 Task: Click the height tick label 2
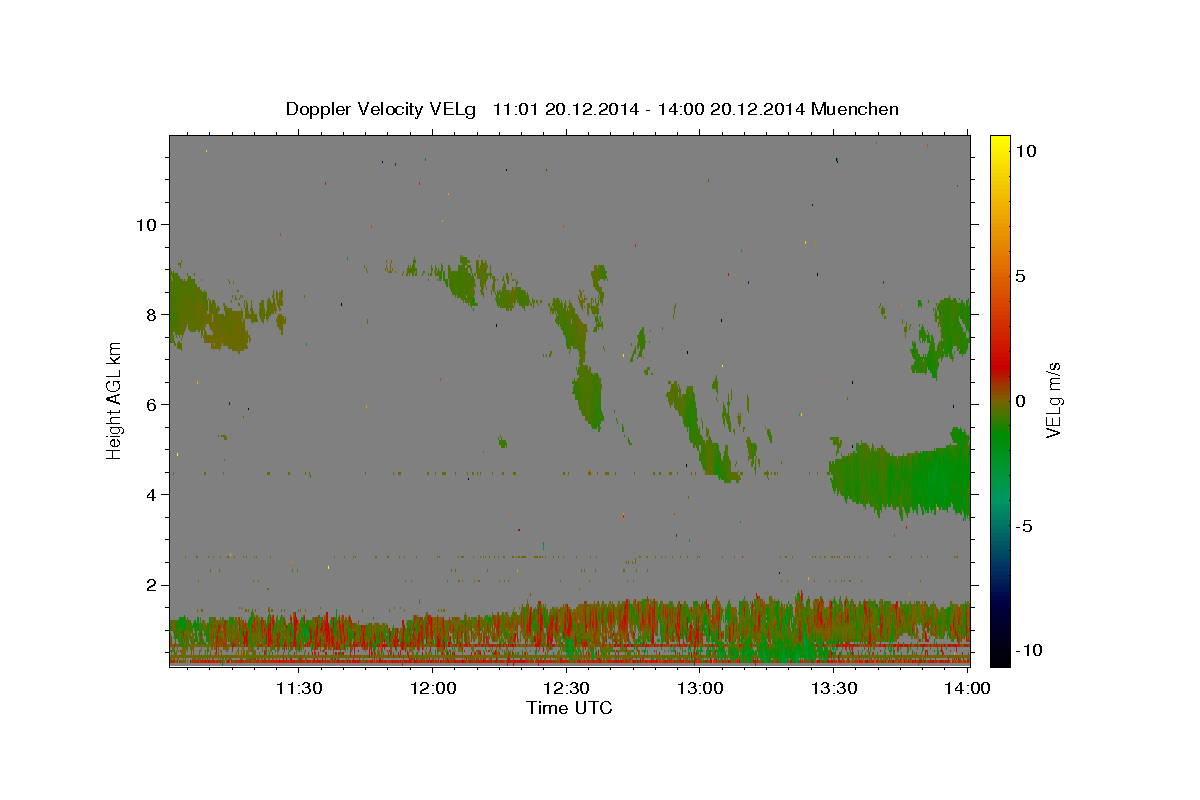(152, 584)
